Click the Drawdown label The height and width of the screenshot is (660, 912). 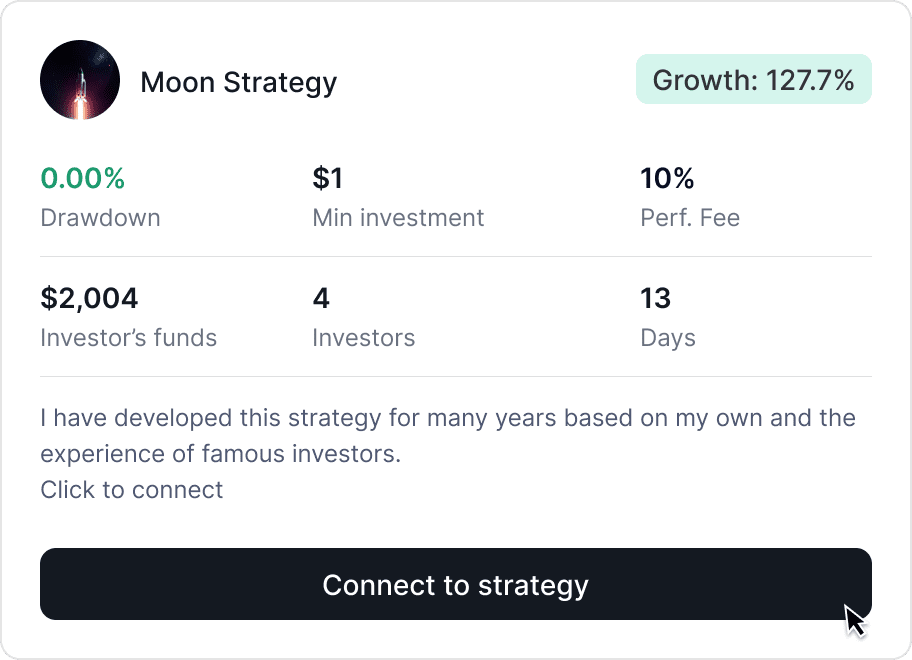pyautogui.click(x=100, y=218)
